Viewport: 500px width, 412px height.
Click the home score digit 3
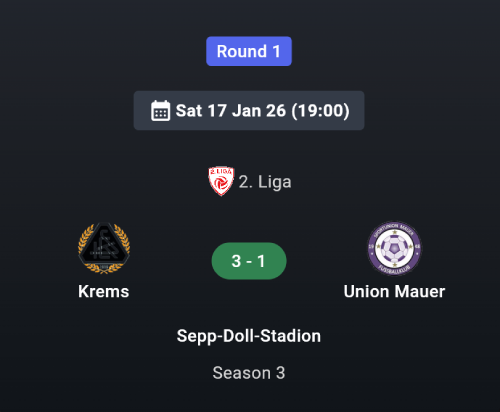pos(236,261)
